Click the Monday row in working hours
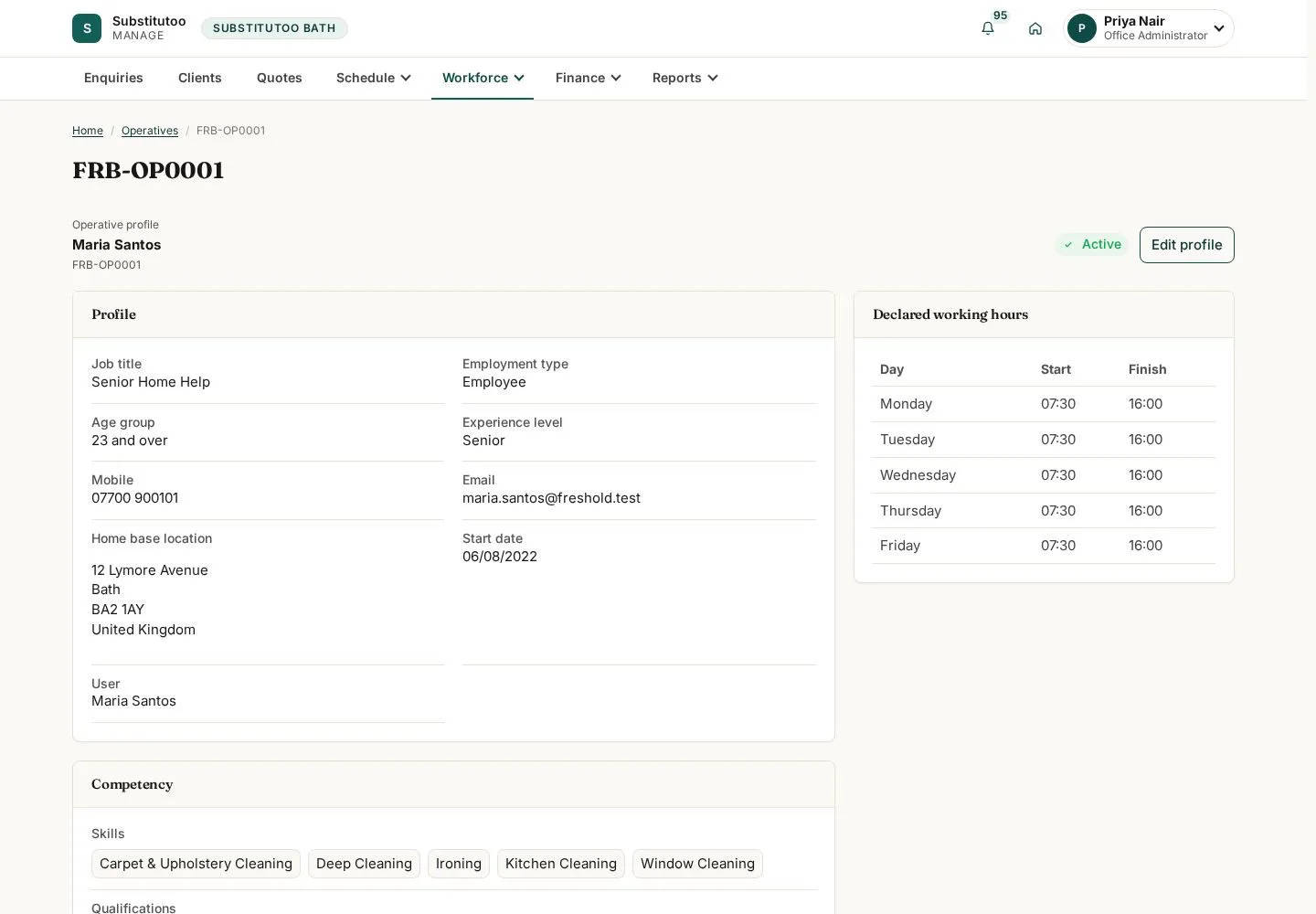 1044,404
